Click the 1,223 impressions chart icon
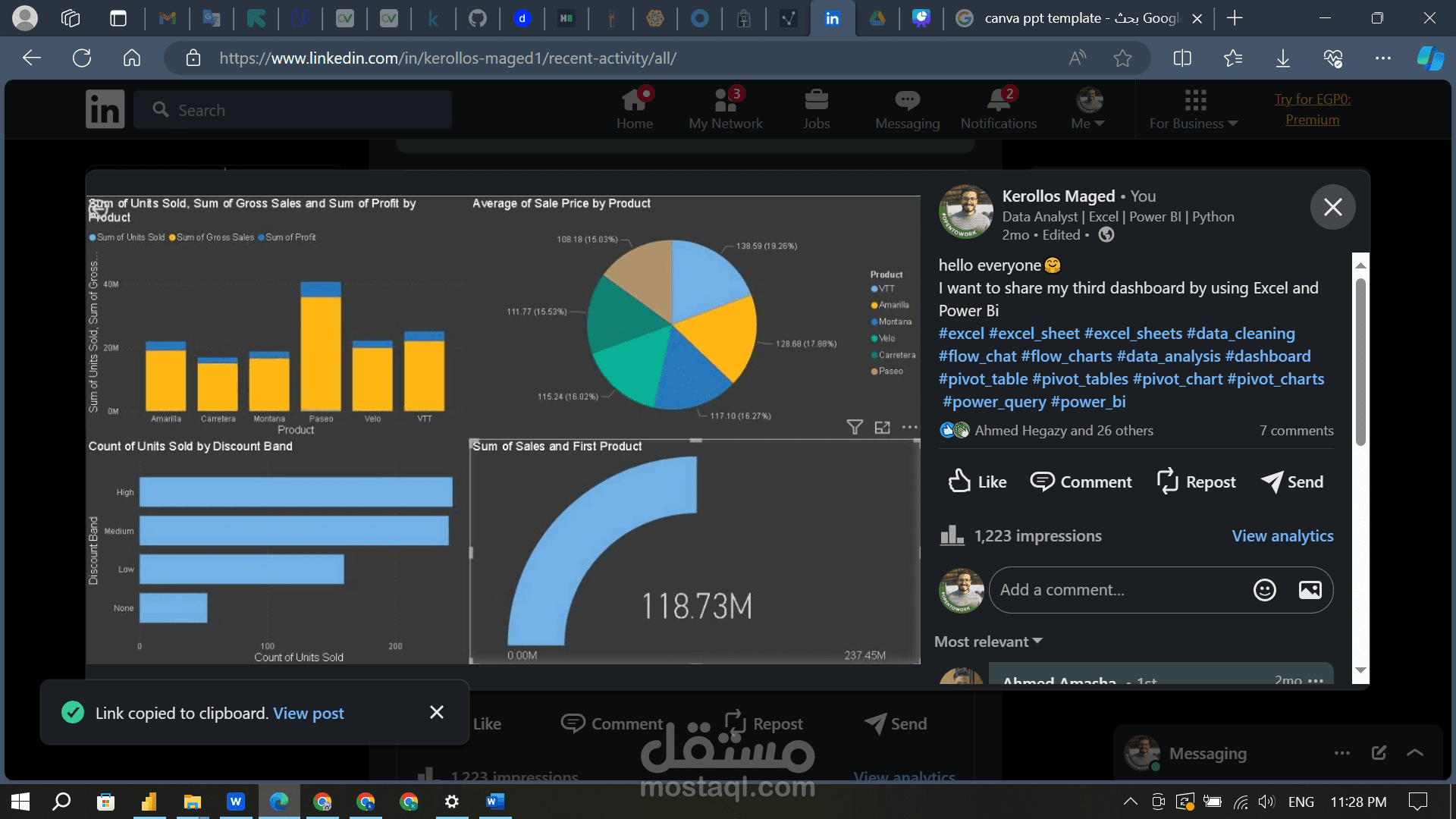Screen dimensions: 1456x819 pos(952,535)
